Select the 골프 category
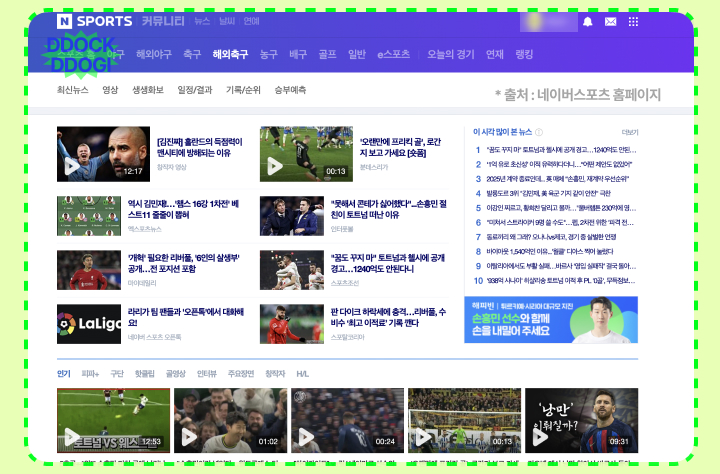720x474 pixels. 327,54
